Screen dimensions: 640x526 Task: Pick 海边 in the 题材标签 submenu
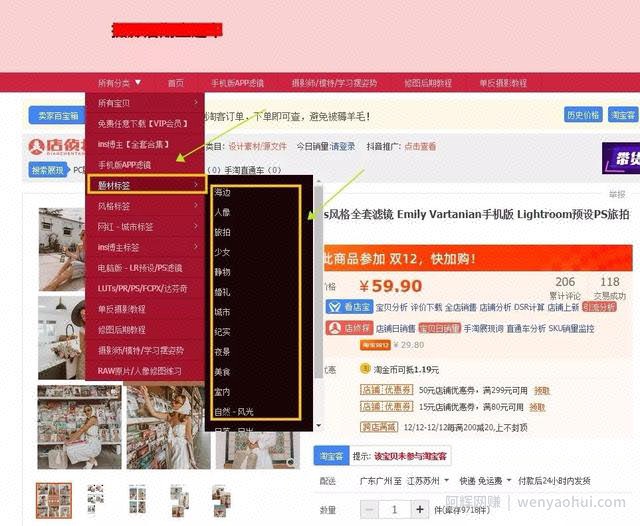click(x=222, y=192)
